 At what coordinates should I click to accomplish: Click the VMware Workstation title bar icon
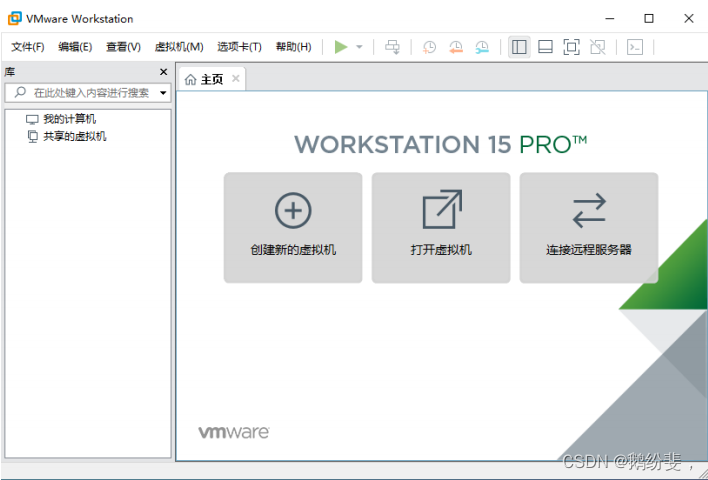tap(14, 19)
